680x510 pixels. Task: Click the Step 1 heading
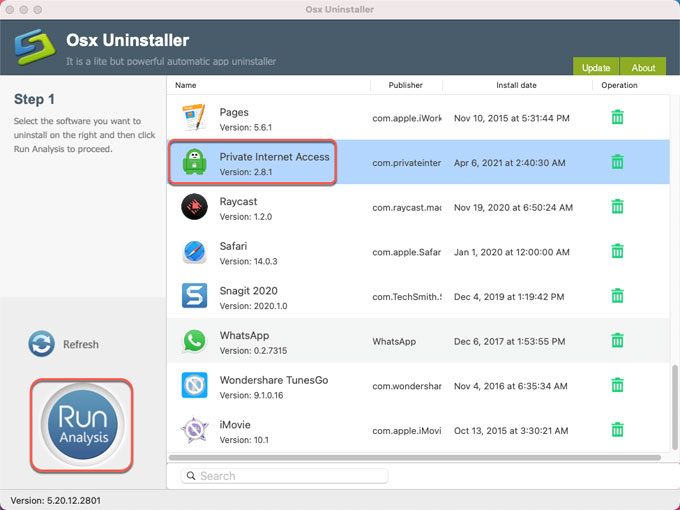(x=34, y=99)
